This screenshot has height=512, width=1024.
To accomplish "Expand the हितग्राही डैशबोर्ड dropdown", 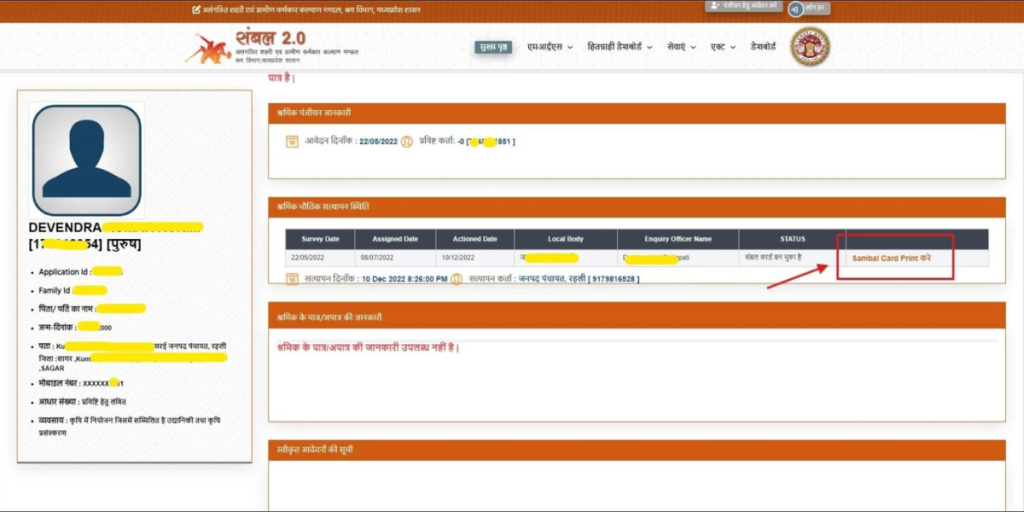I will click(x=619, y=47).
